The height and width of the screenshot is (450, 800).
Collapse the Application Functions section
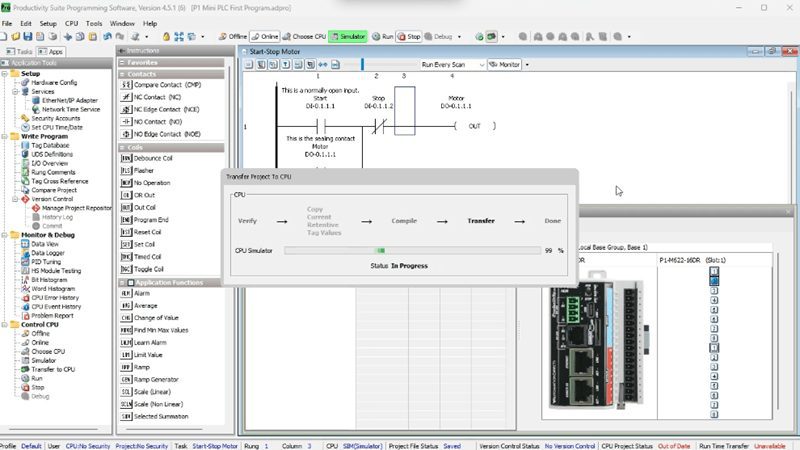(122, 283)
